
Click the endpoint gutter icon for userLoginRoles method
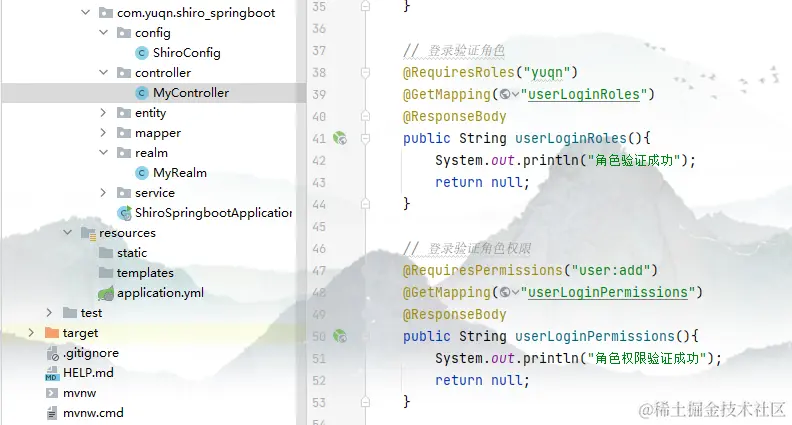(x=340, y=138)
